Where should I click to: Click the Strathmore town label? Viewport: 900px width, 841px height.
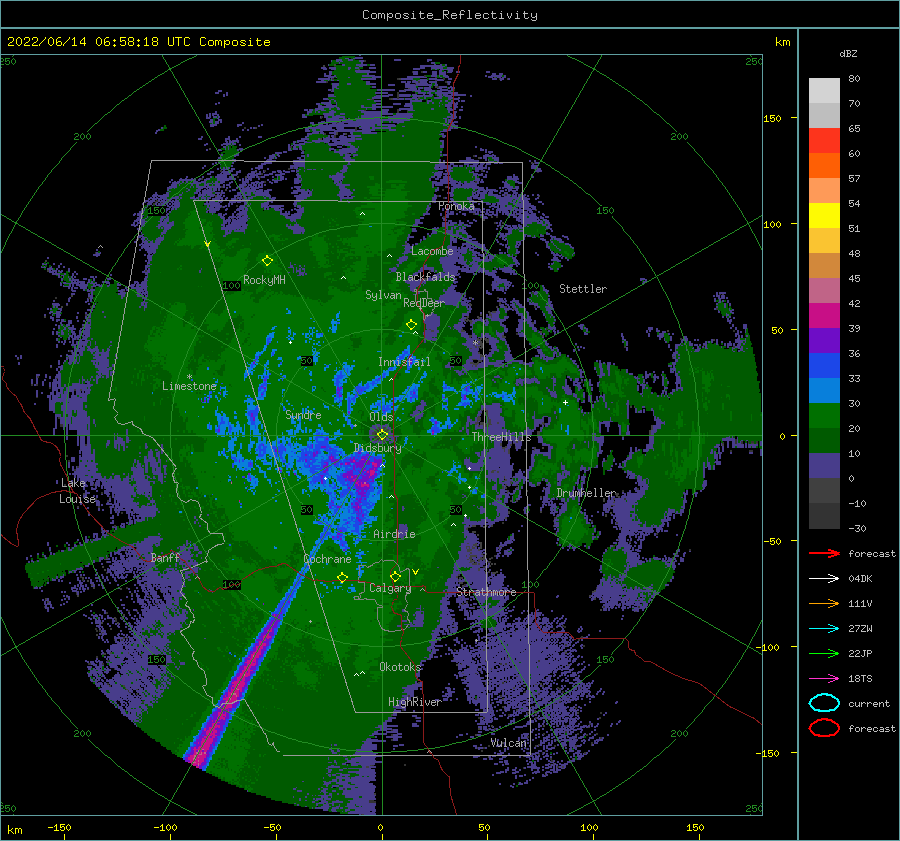(486, 592)
